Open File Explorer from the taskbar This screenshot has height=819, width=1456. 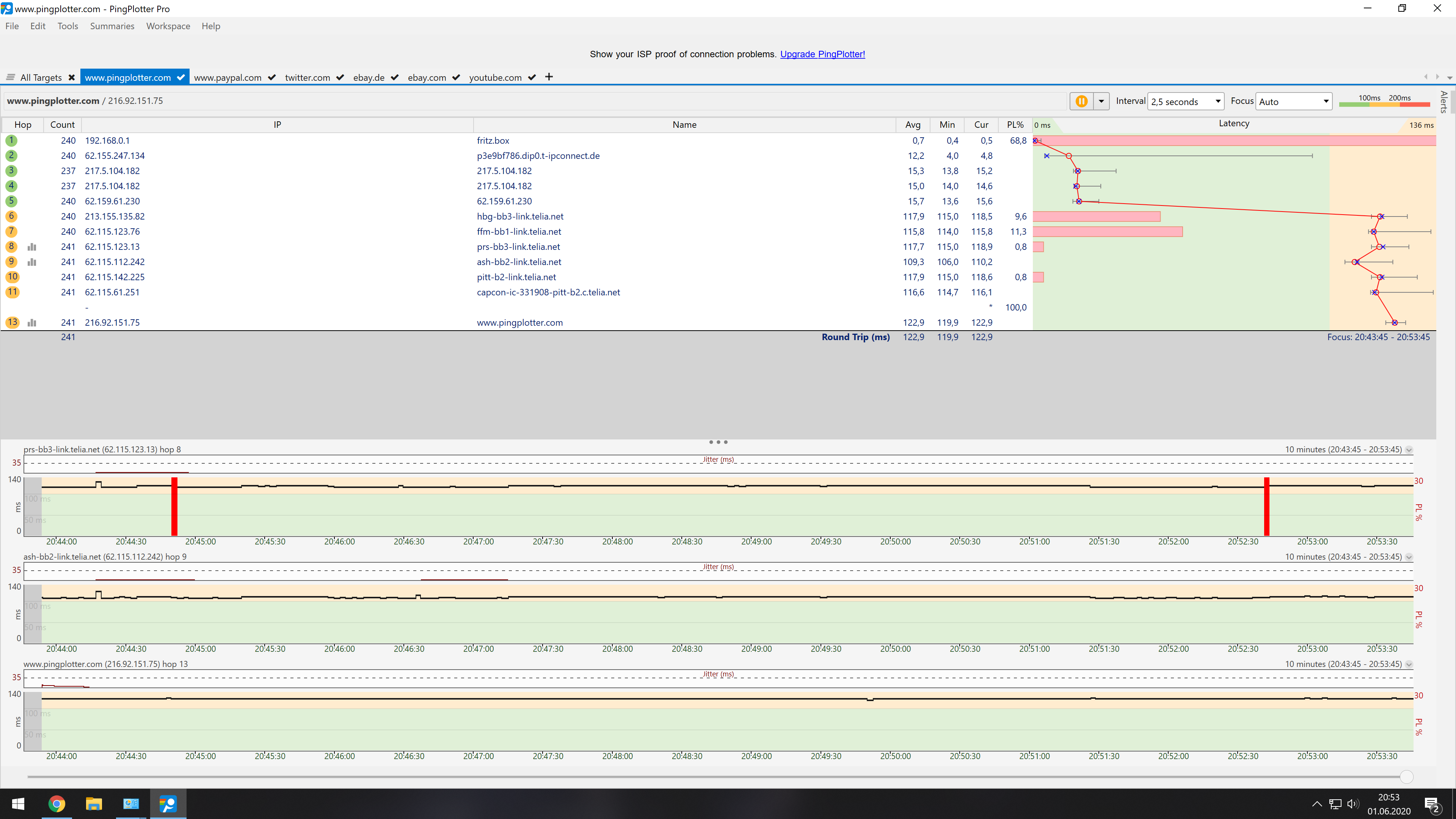point(94,804)
